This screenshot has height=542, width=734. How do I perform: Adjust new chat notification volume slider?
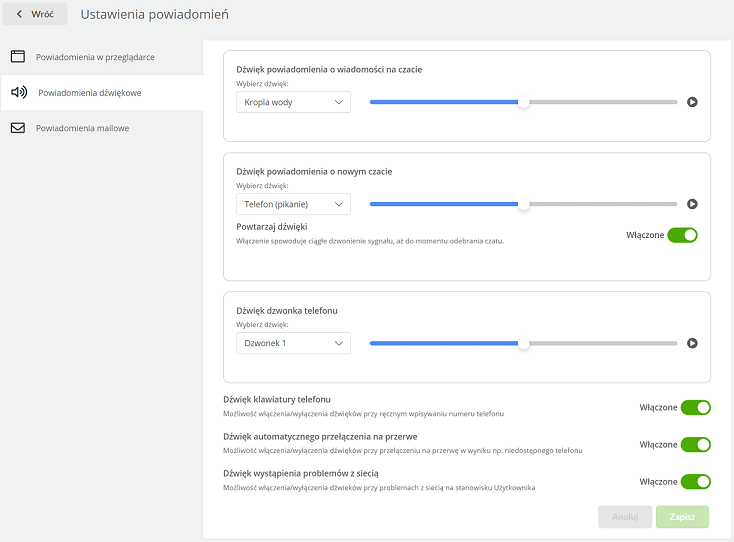(x=523, y=204)
